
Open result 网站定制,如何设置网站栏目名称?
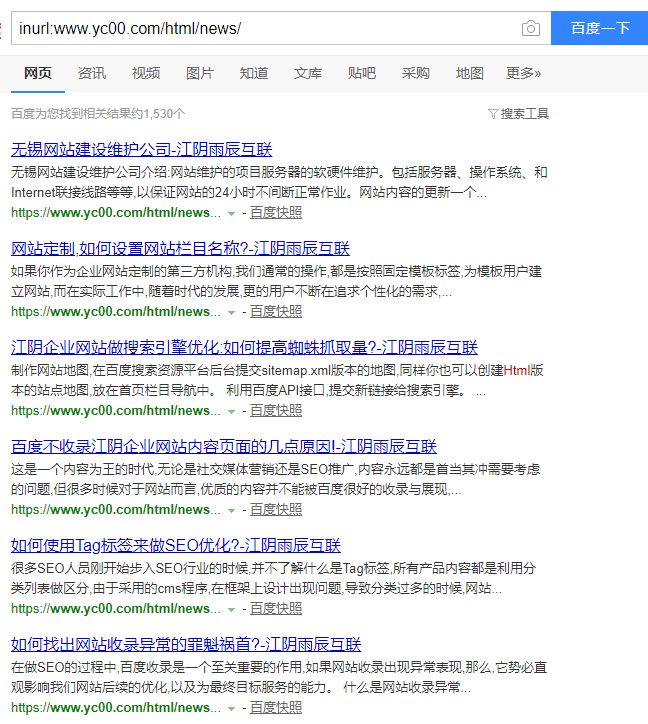tap(180, 248)
